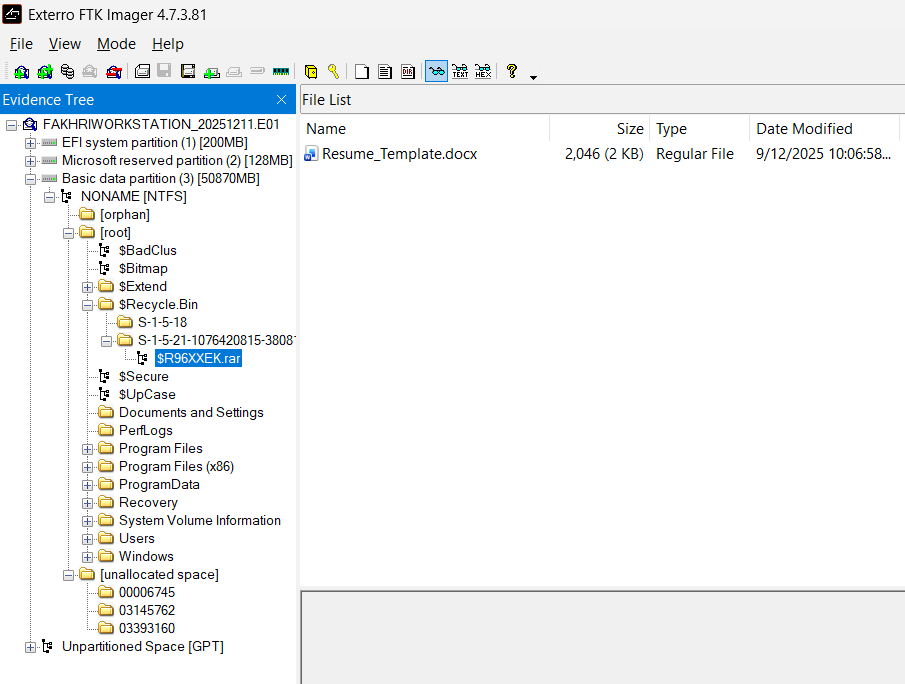Expand the Windows folder node
The height and width of the screenshot is (684, 905).
pyautogui.click(x=88, y=556)
